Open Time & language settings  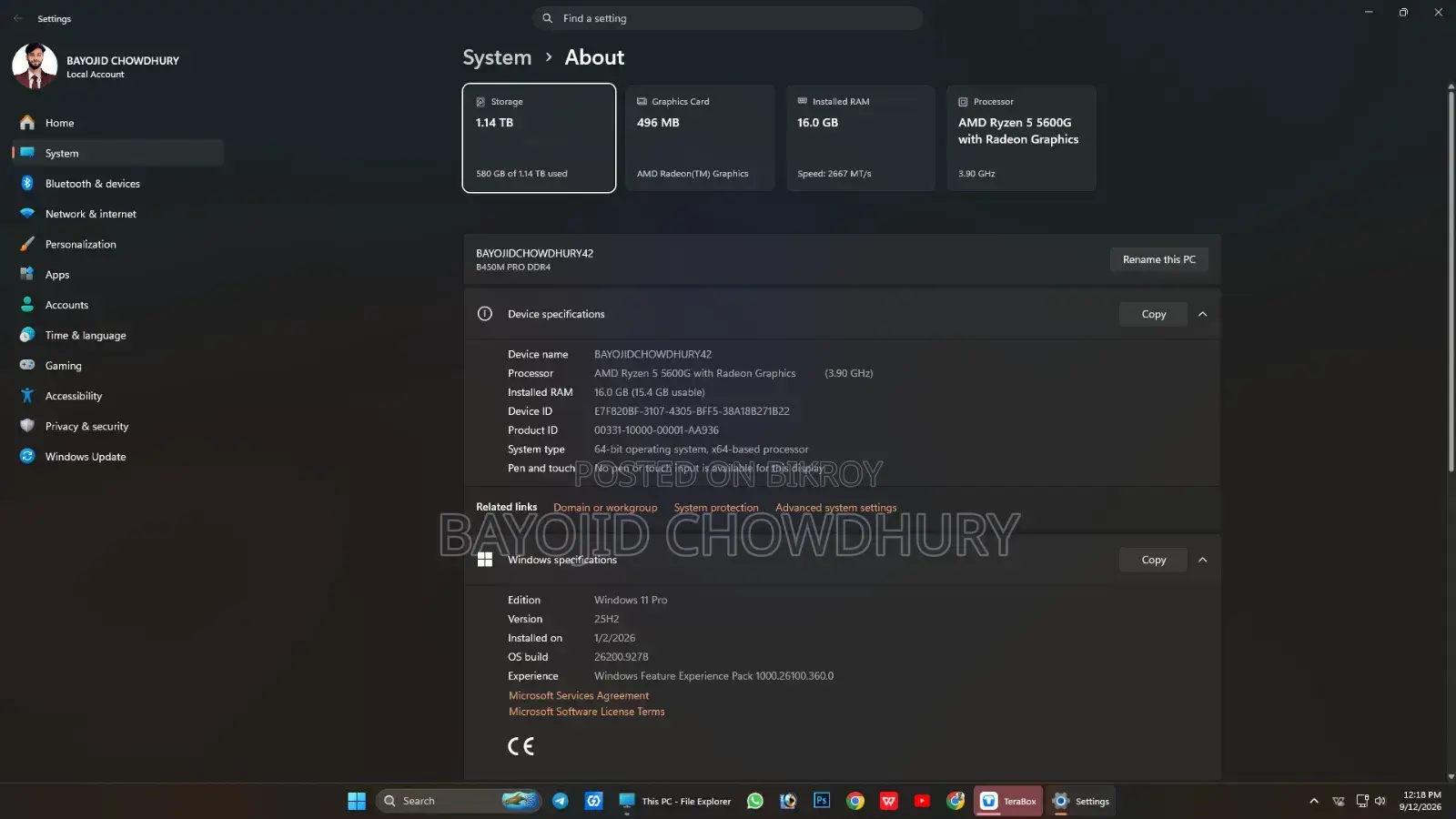[x=116, y=335]
